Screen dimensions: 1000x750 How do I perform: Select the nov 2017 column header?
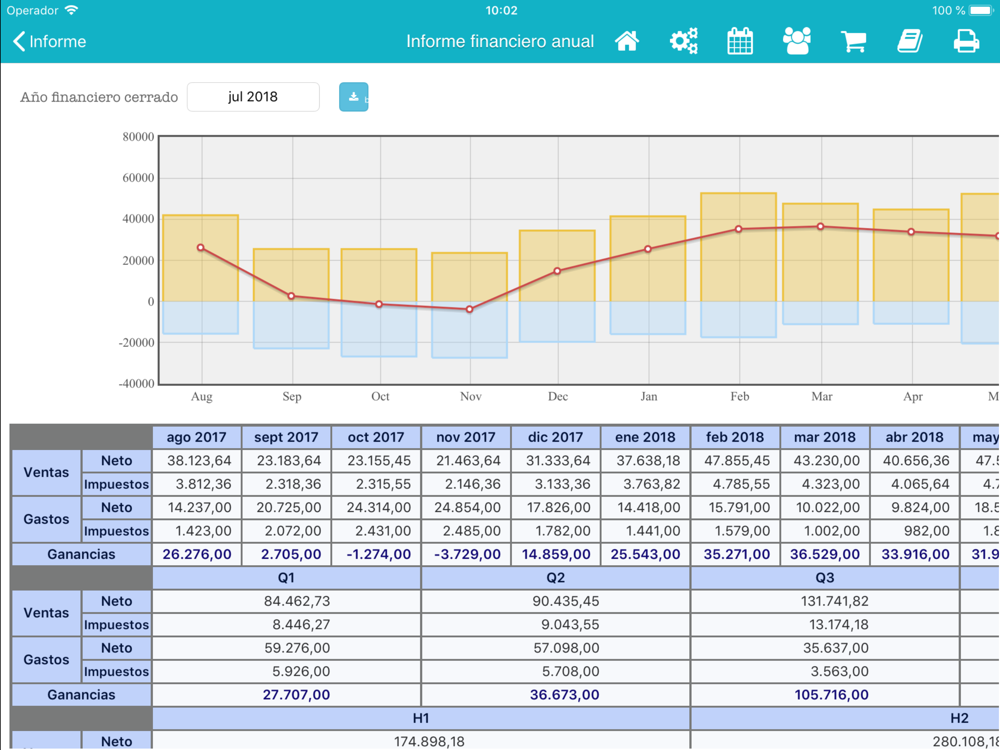tap(466, 438)
